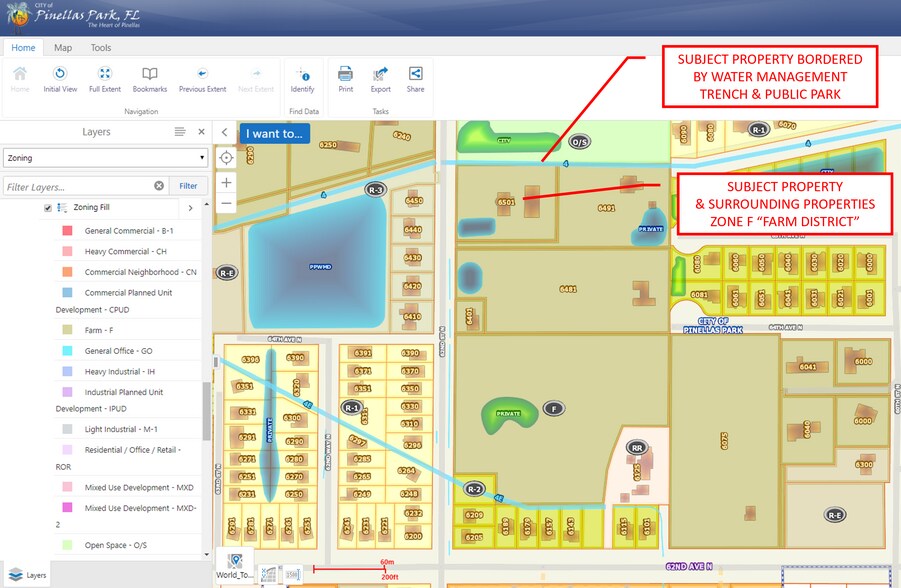Select parcel 6491 on the map
Screen dimensions: 901x588
click(607, 208)
